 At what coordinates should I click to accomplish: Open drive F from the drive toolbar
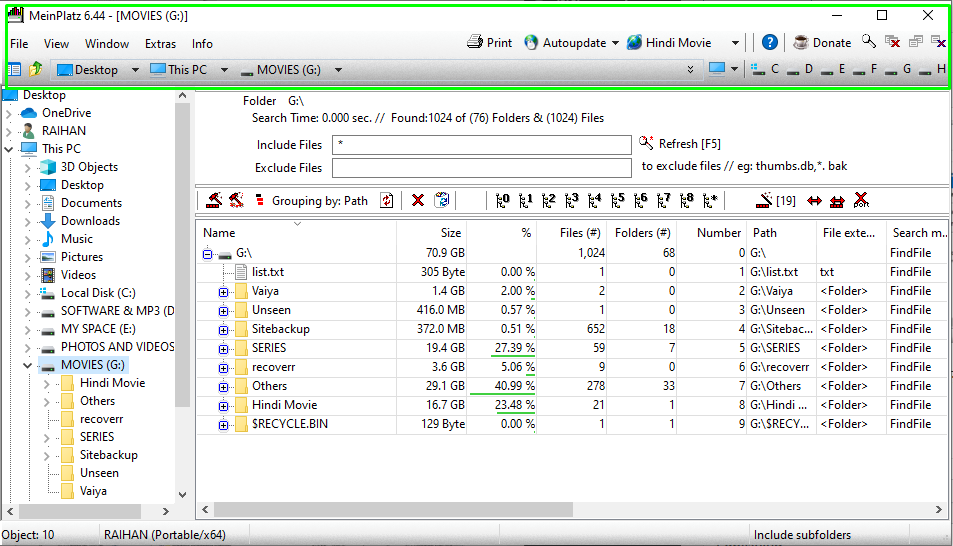click(866, 69)
